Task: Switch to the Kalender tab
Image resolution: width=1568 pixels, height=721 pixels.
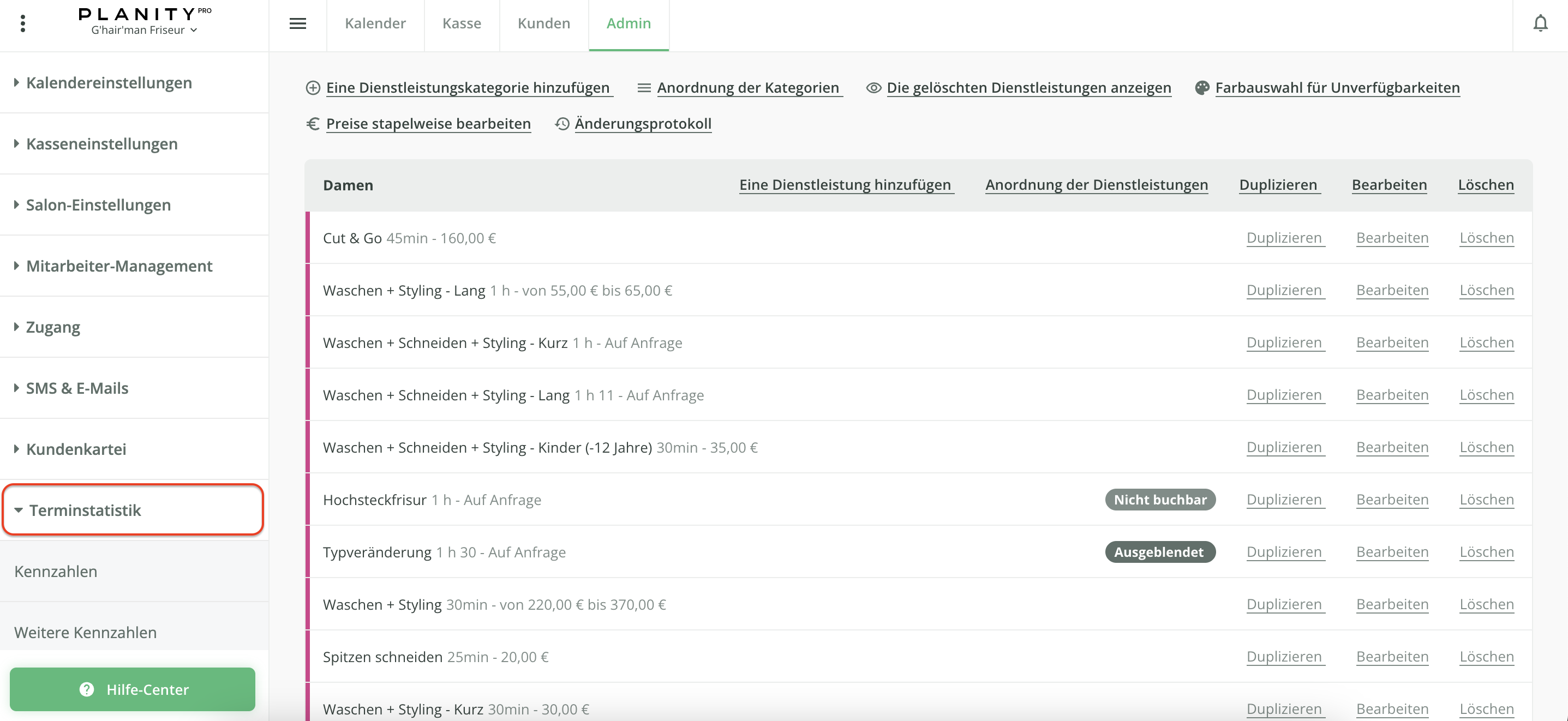Action: (375, 23)
